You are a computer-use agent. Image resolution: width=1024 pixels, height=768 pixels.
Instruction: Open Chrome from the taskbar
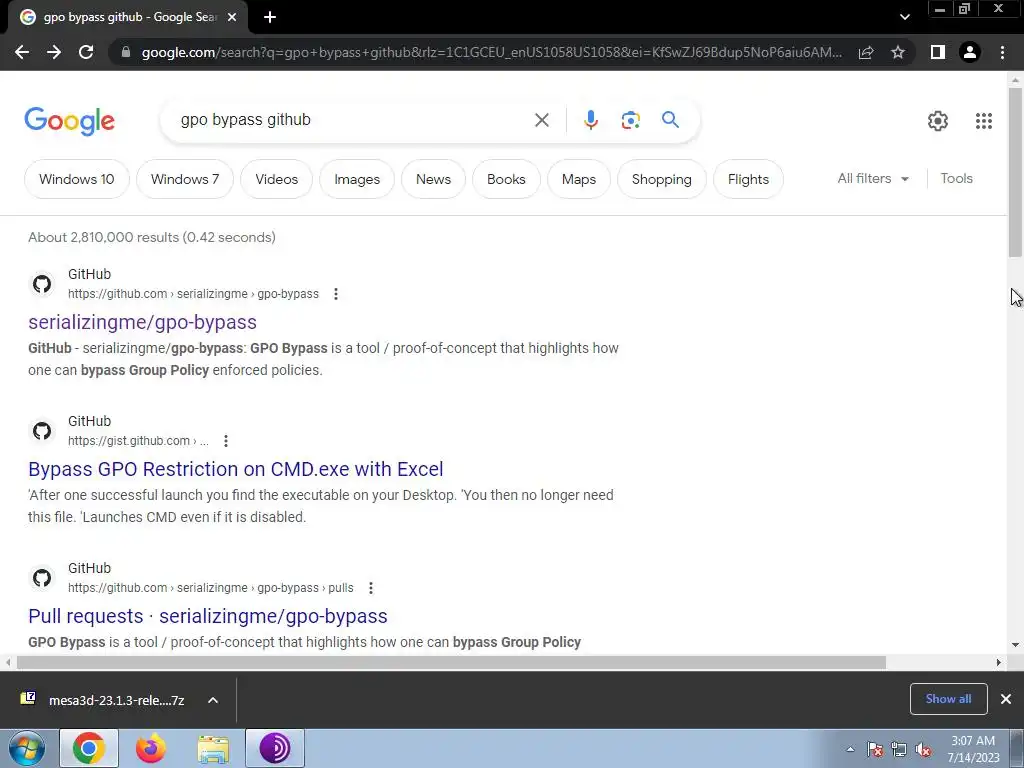pos(89,748)
